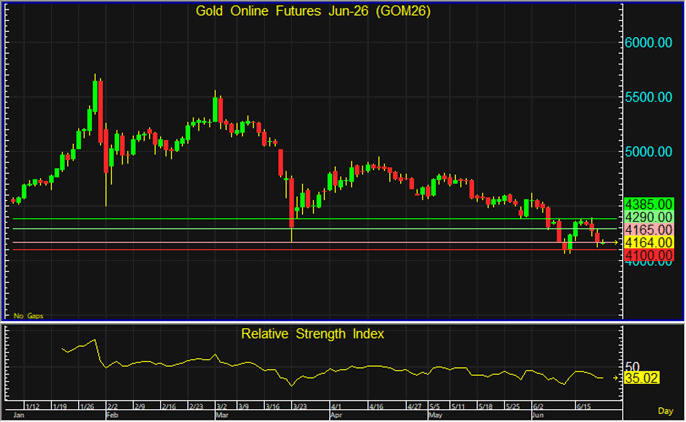The height and width of the screenshot is (422, 686).
Task: Click the Feb month label
Action: pyautogui.click(x=112, y=415)
